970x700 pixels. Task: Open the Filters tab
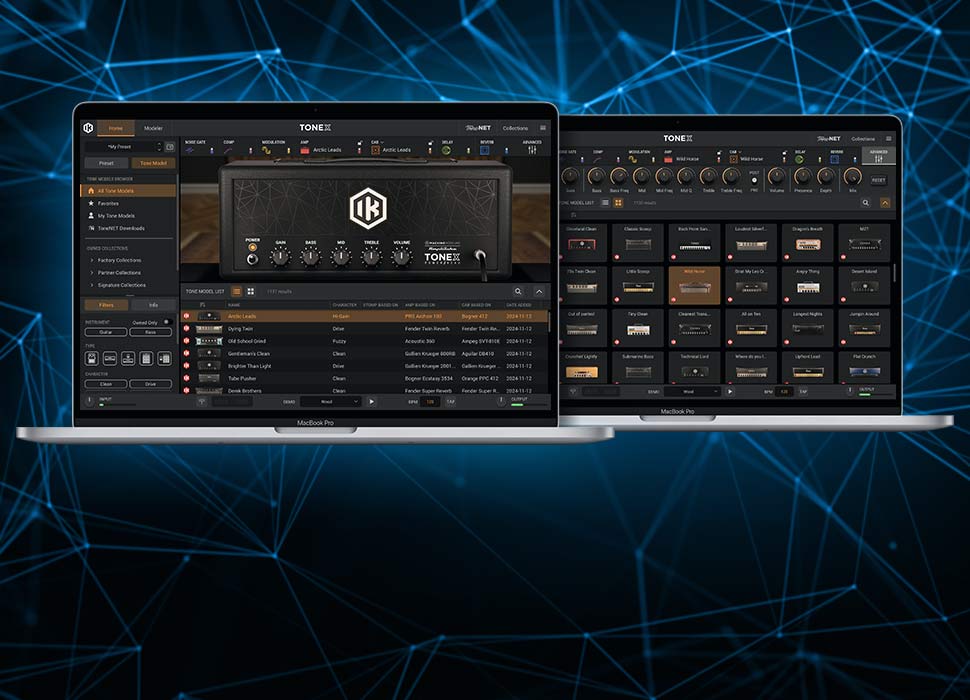point(106,305)
